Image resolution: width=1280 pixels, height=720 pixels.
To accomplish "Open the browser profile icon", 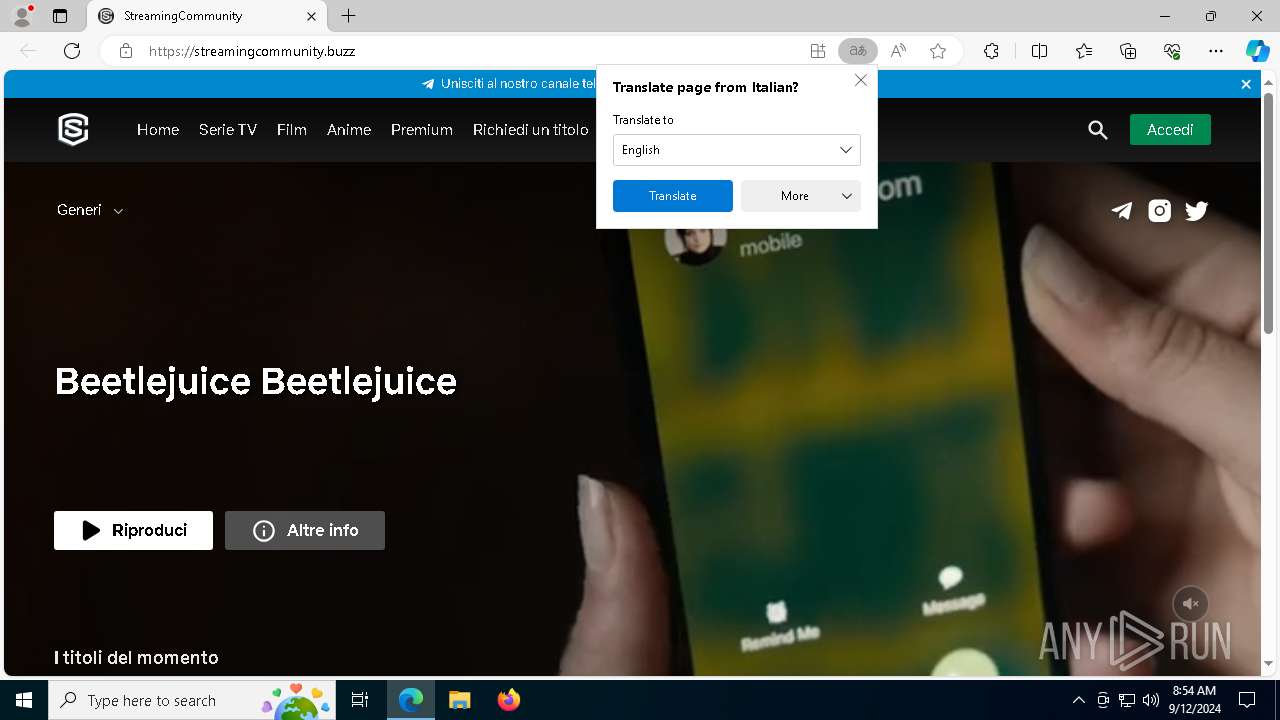I will point(22,16).
